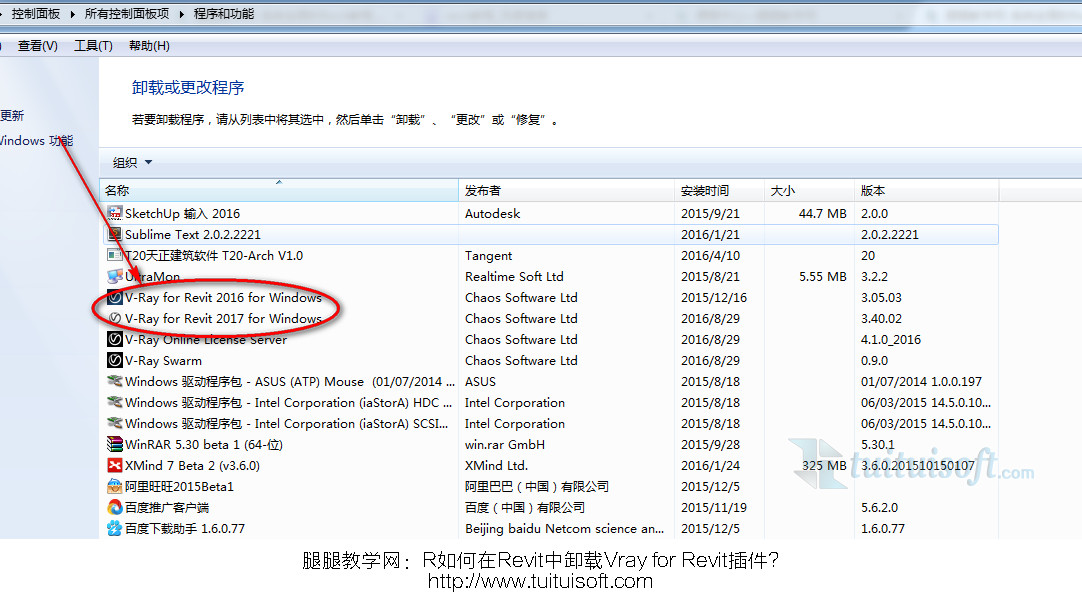The image size is (1082, 603).
Task: Select the V-Ray Online License Server entry
Action: (x=205, y=339)
